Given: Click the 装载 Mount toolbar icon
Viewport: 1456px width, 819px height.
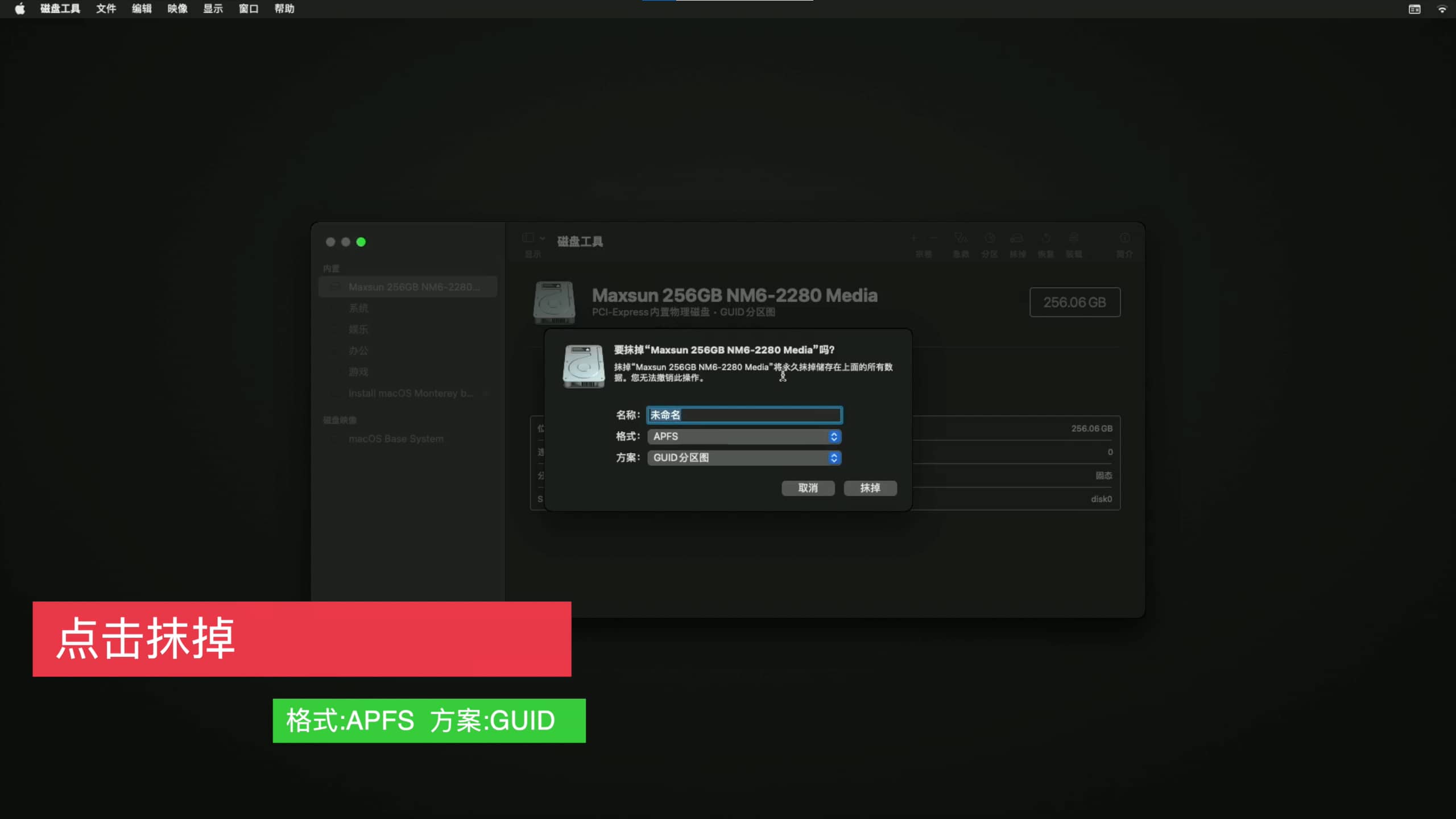Looking at the screenshot, I should pos(1073,239).
